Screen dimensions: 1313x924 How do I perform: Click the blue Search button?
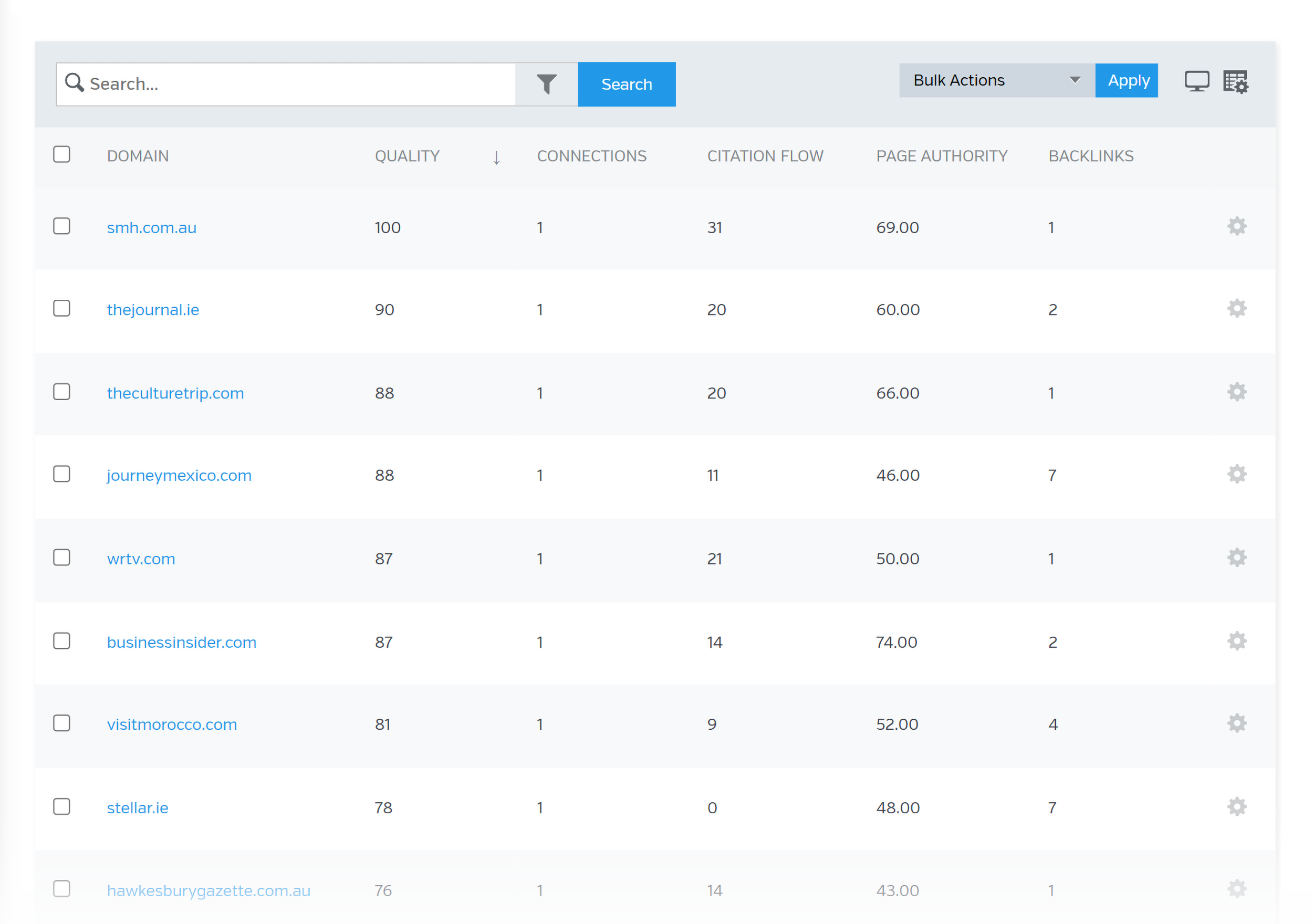tap(627, 84)
